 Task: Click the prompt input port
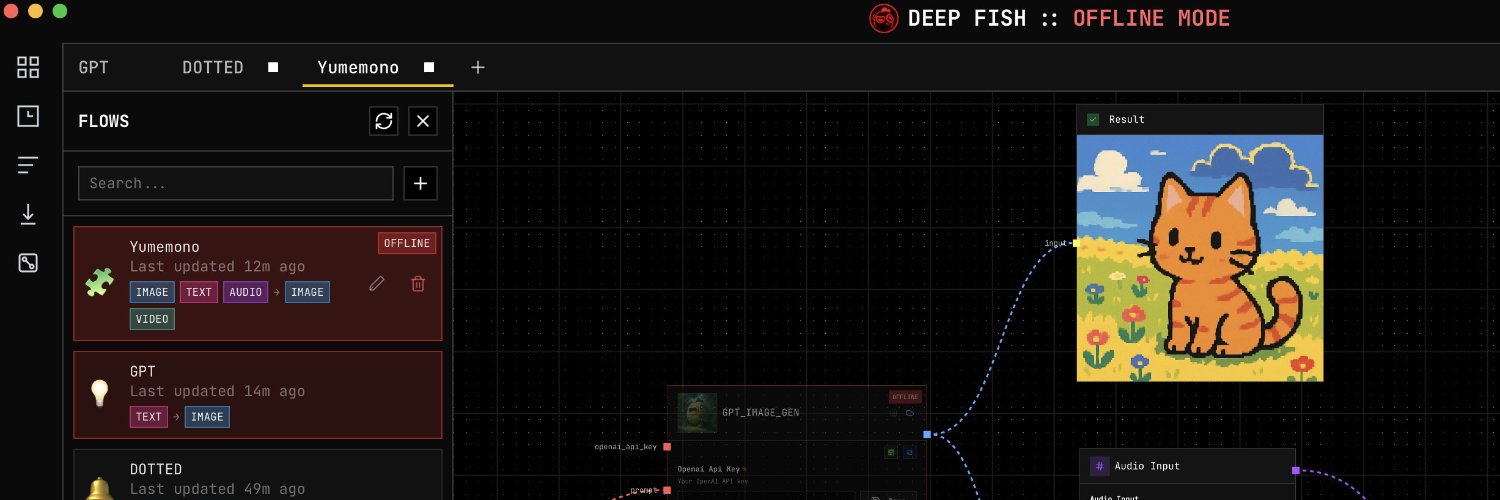(x=667, y=490)
